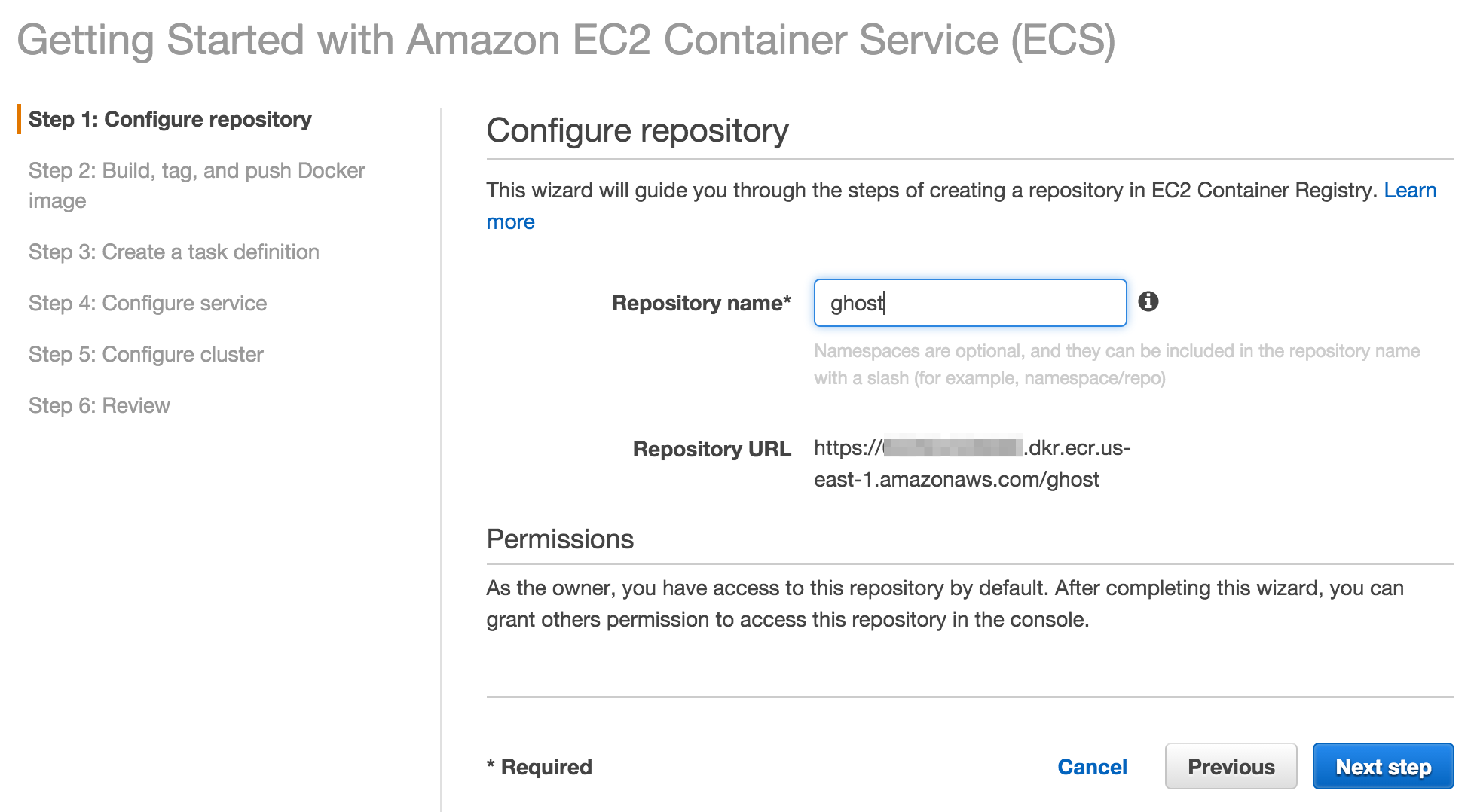Viewport: 1474px width, 812px height.
Task: Click the Configure repository heading
Action: (x=638, y=130)
